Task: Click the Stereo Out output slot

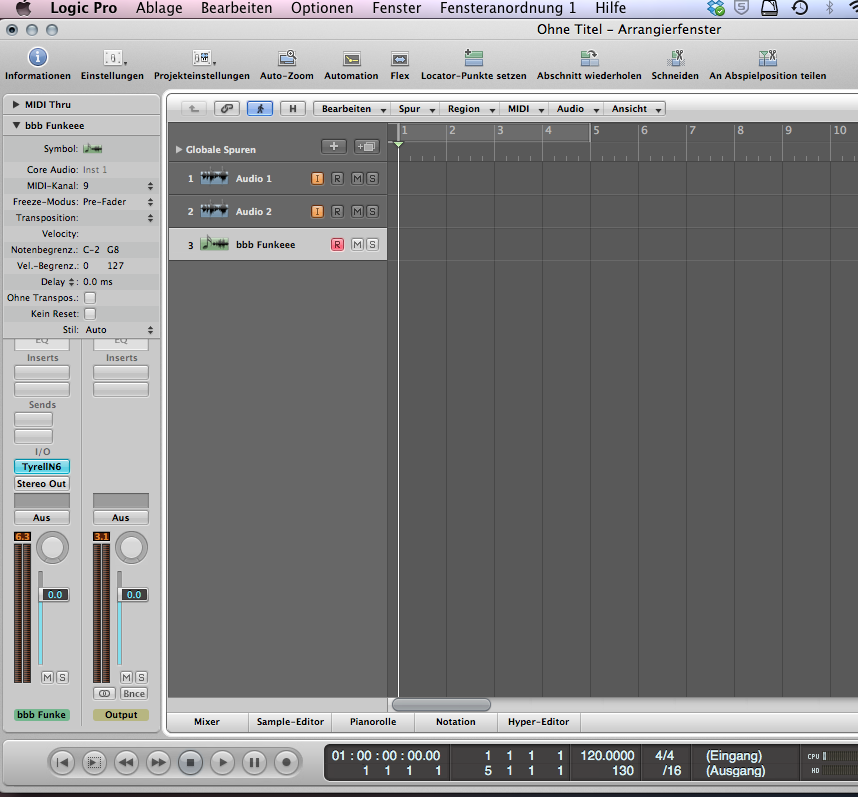Action: point(42,484)
